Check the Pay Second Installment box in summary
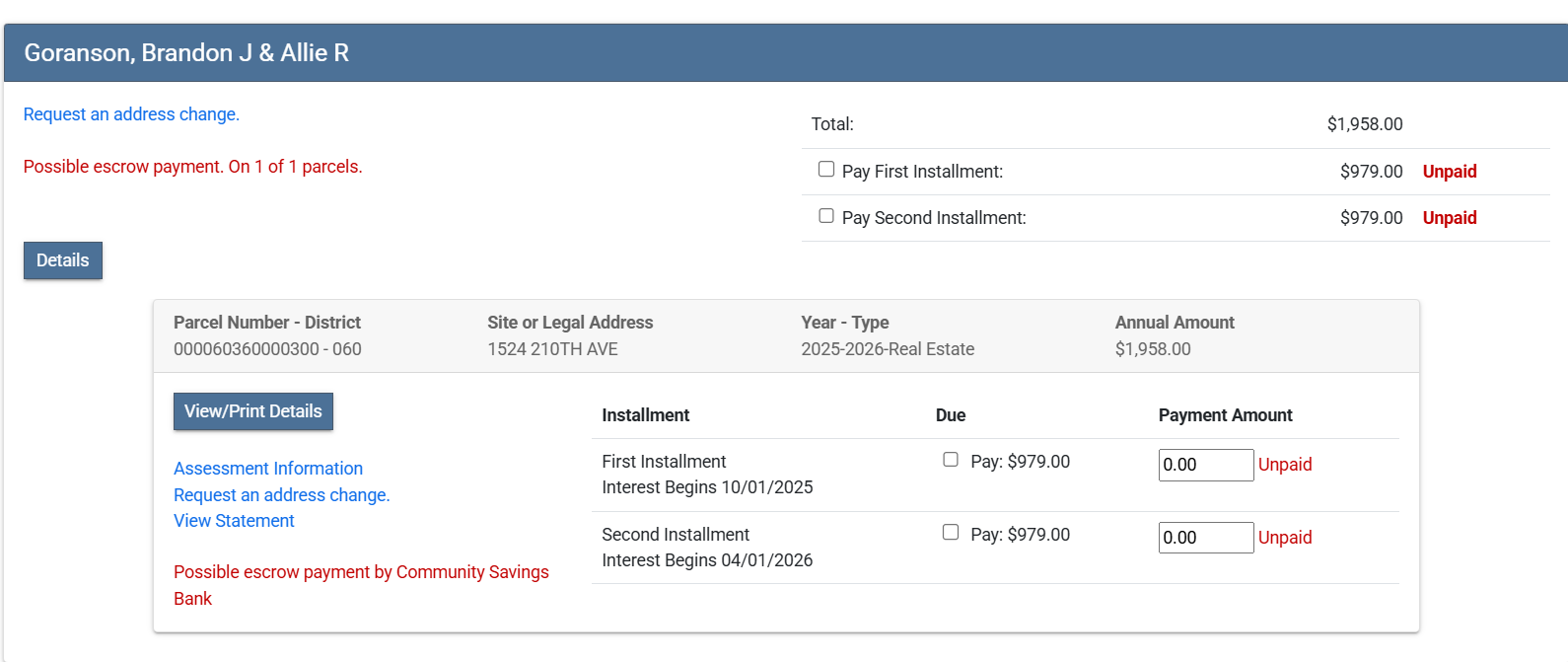 (x=826, y=216)
